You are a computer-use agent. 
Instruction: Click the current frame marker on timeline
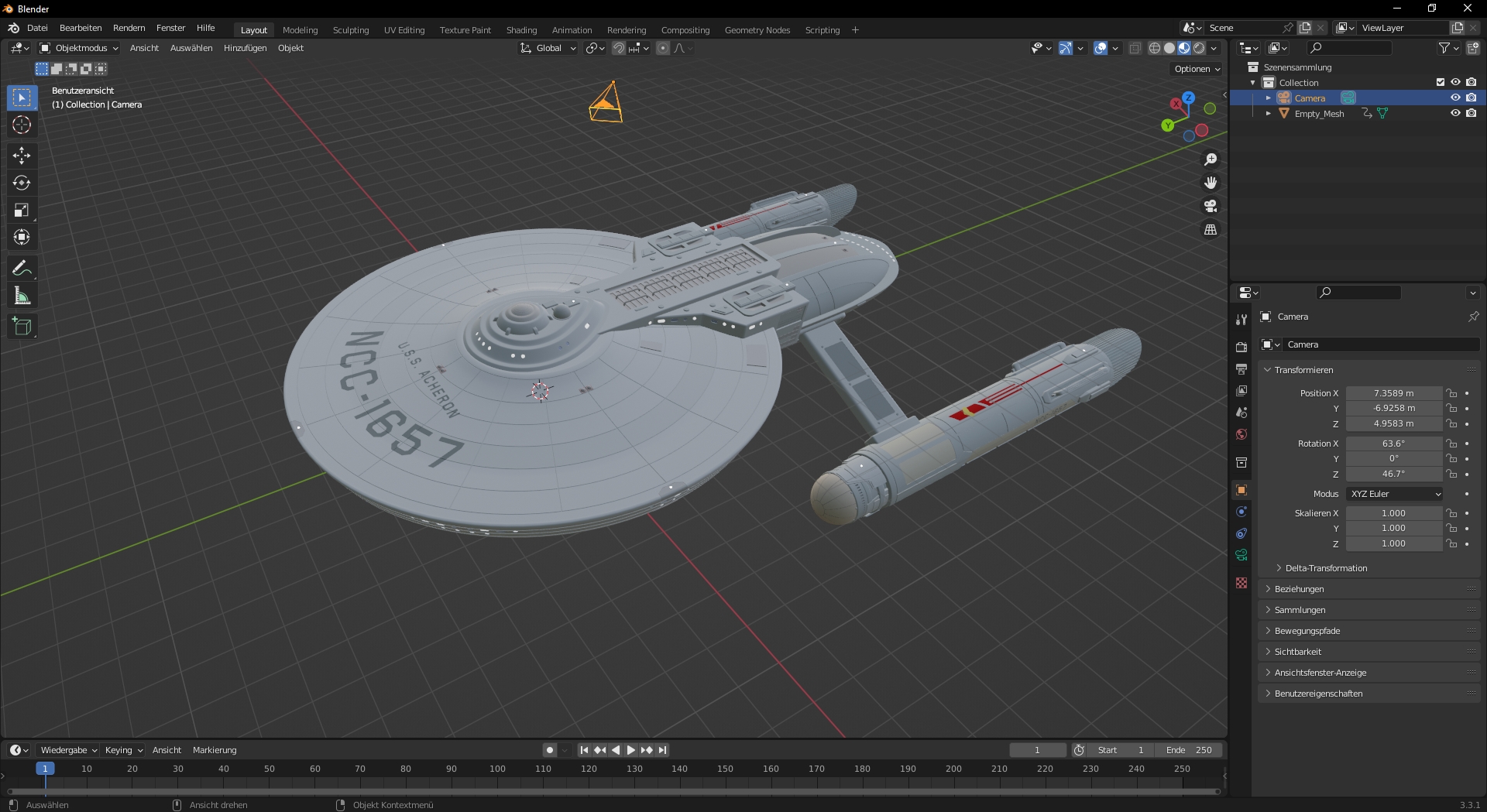click(45, 769)
